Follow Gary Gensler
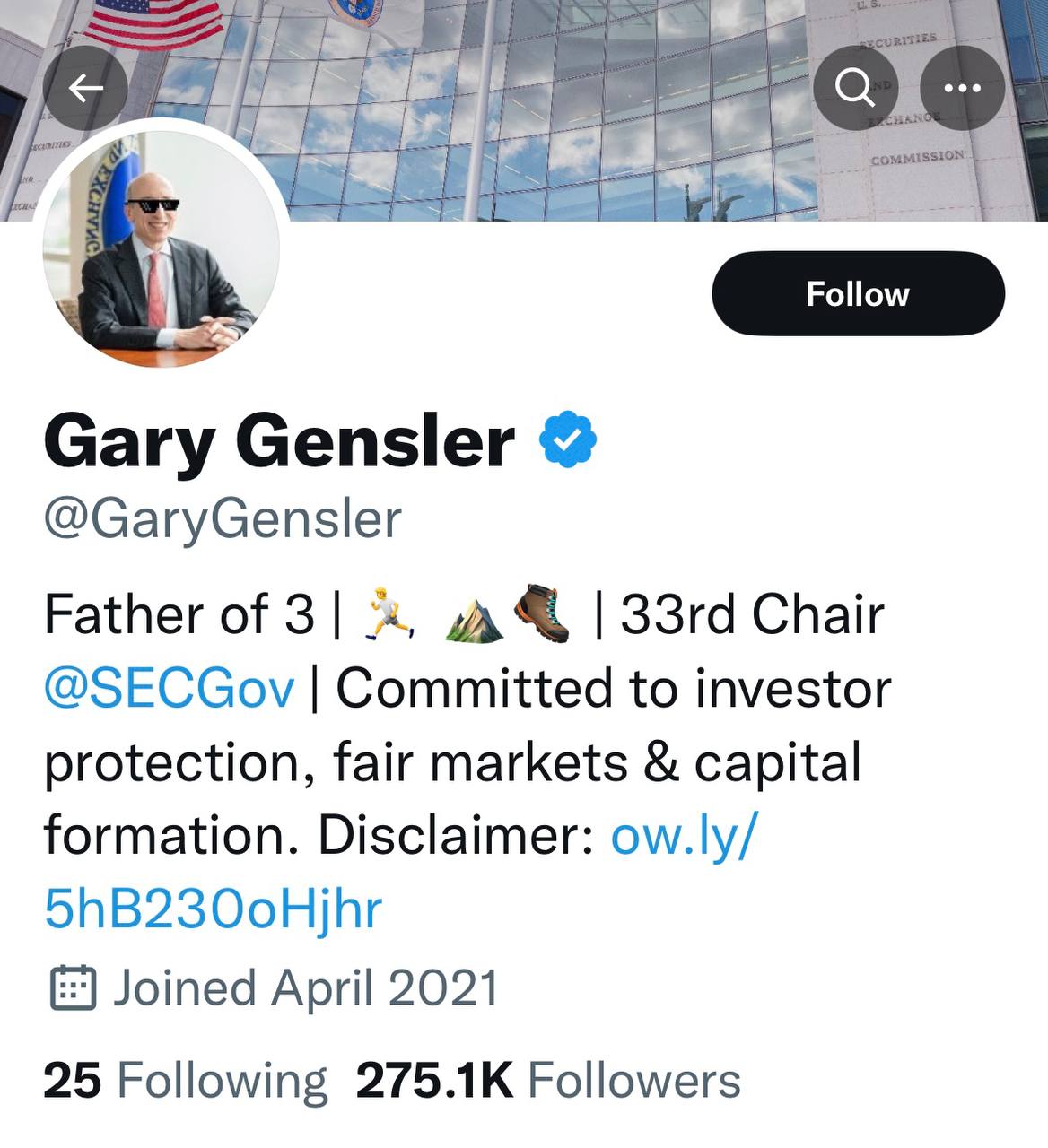1048x1148 pixels. 858,294
